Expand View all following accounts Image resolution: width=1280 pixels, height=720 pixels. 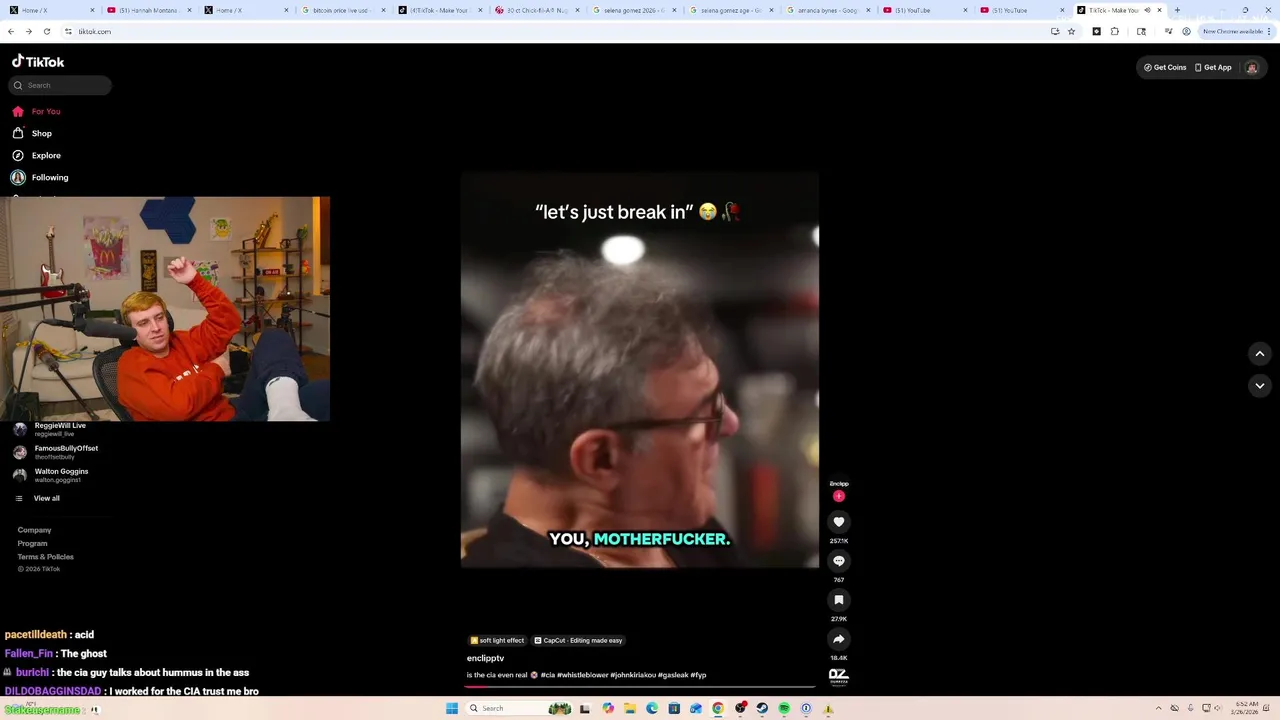coord(37,498)
